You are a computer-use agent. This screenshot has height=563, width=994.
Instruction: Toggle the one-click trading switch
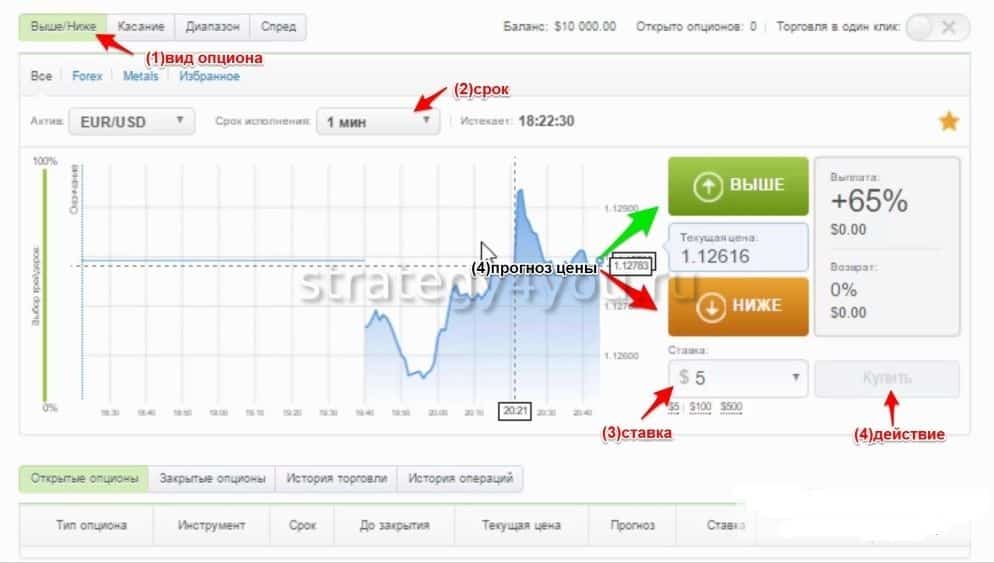[x=938, y=27]
